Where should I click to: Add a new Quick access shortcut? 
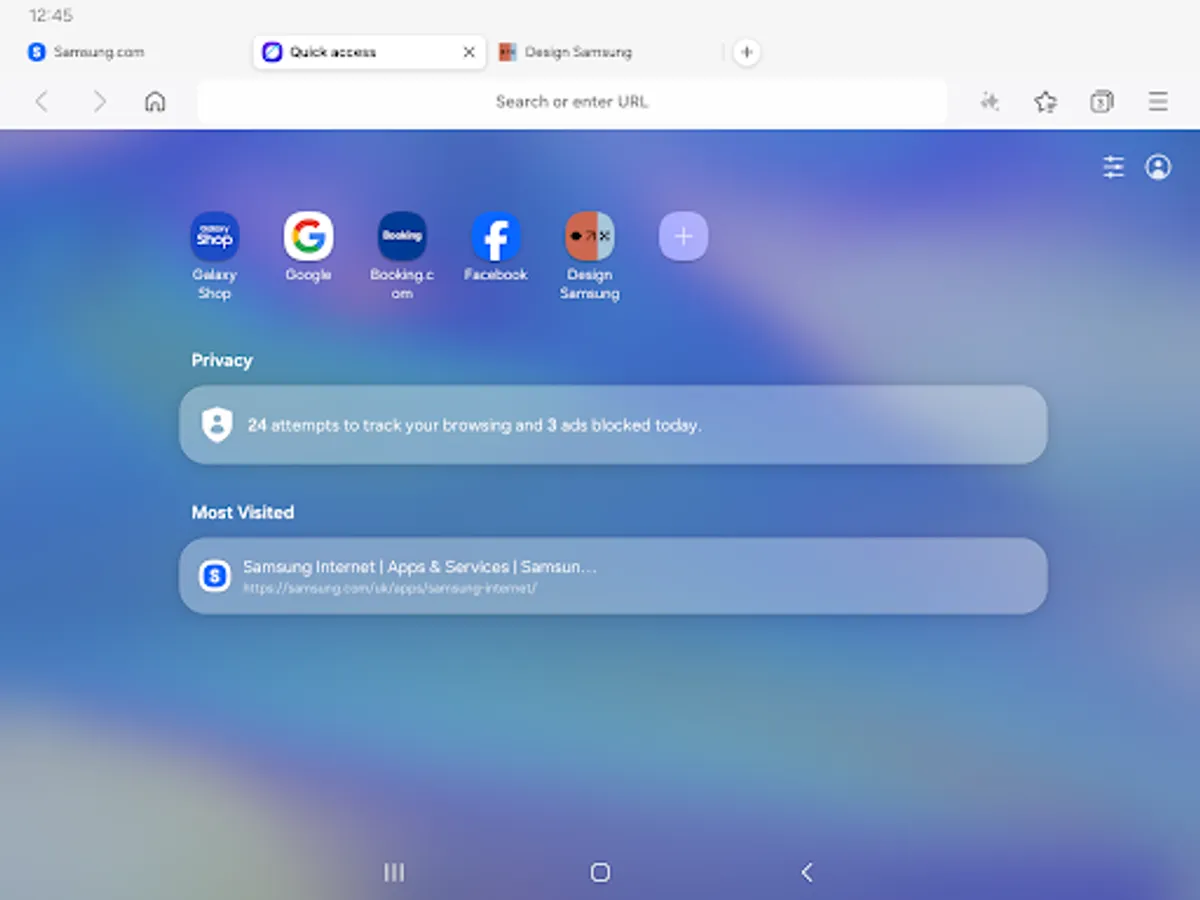coord(683,235)
